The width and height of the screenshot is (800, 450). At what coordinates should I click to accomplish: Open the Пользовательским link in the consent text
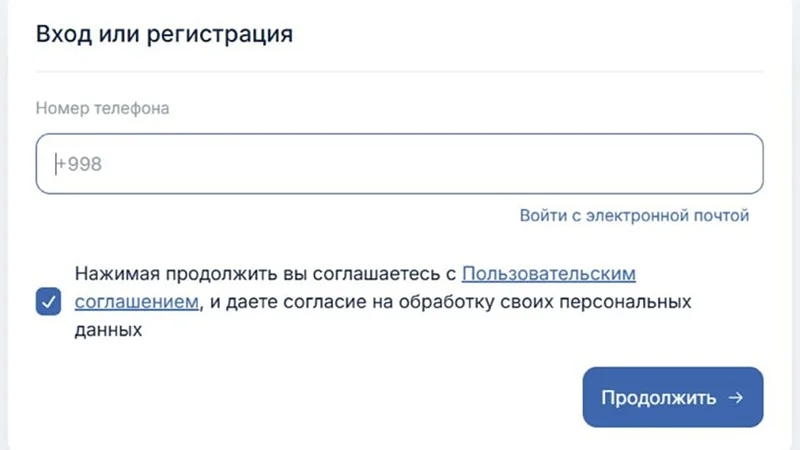click(x=549, y=273)
